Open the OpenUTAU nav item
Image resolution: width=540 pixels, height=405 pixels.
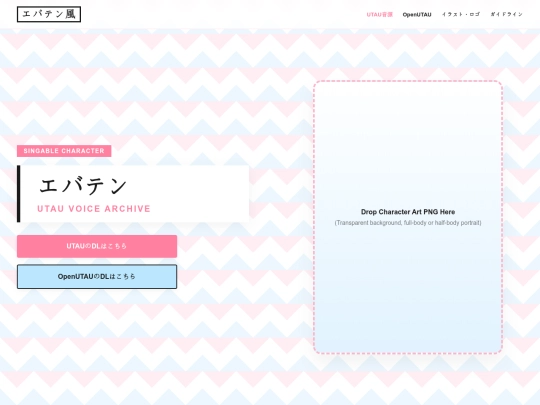417,14
